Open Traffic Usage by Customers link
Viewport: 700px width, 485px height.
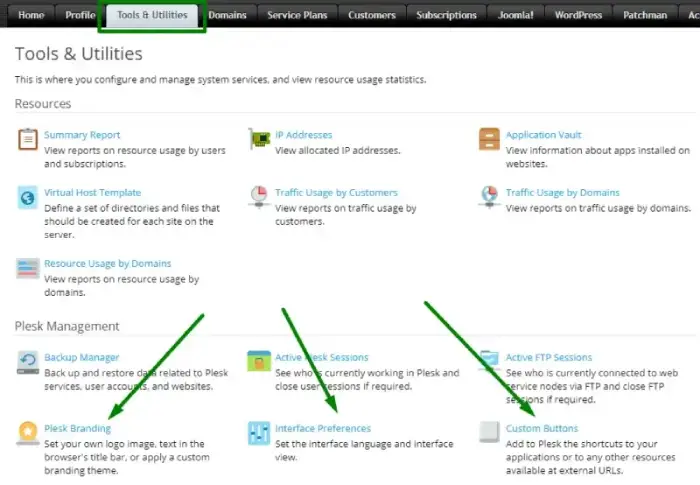(336, 192)
